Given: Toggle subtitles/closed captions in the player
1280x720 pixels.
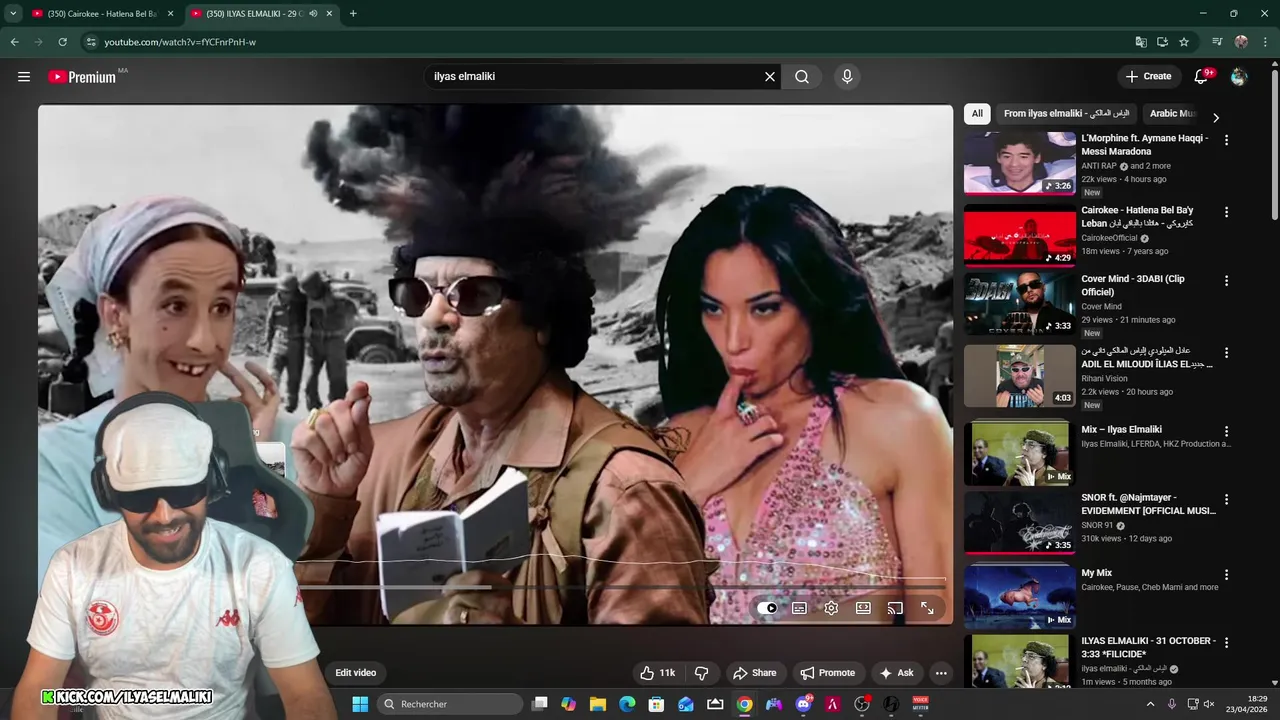Looking at the screenshot, I should 799,608.
